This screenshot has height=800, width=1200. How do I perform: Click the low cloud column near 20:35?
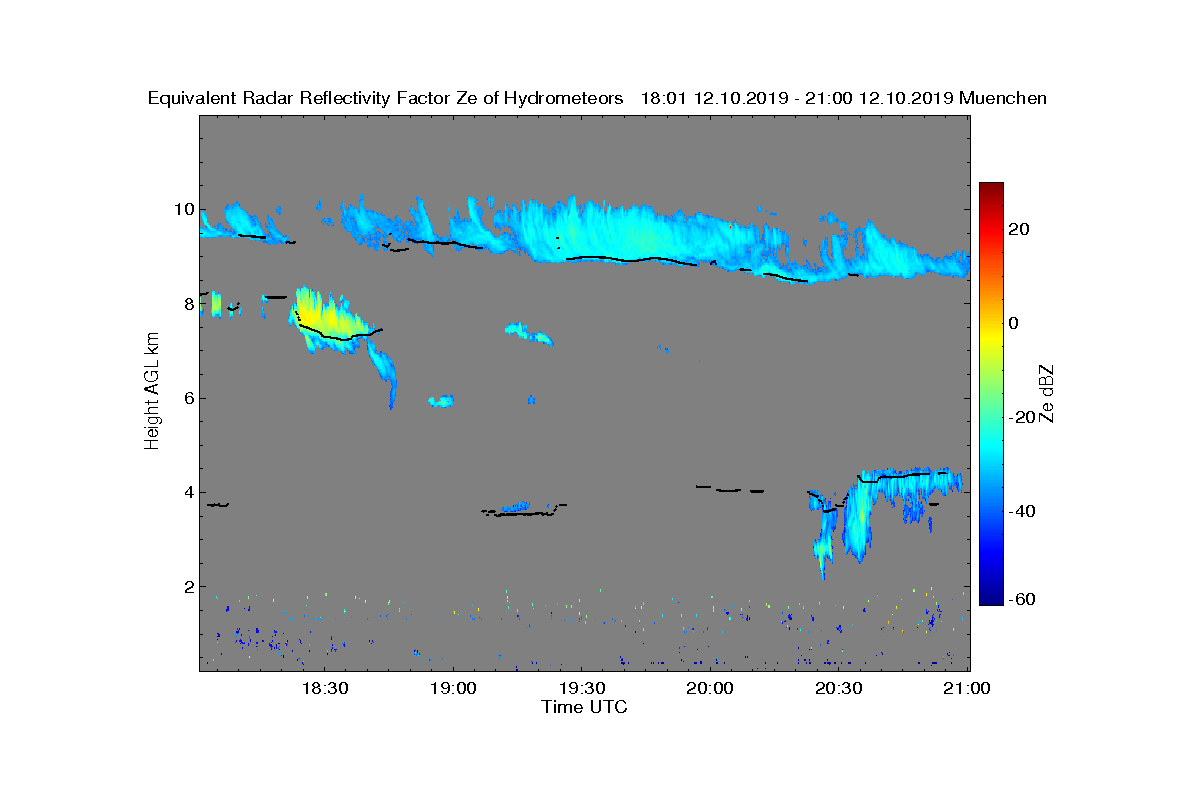click(859, 520)
